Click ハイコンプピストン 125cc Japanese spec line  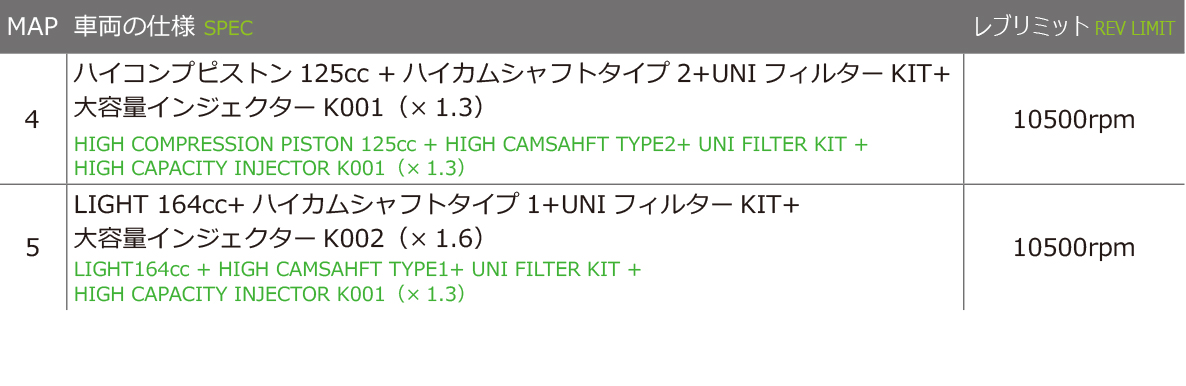pos(511,76)
